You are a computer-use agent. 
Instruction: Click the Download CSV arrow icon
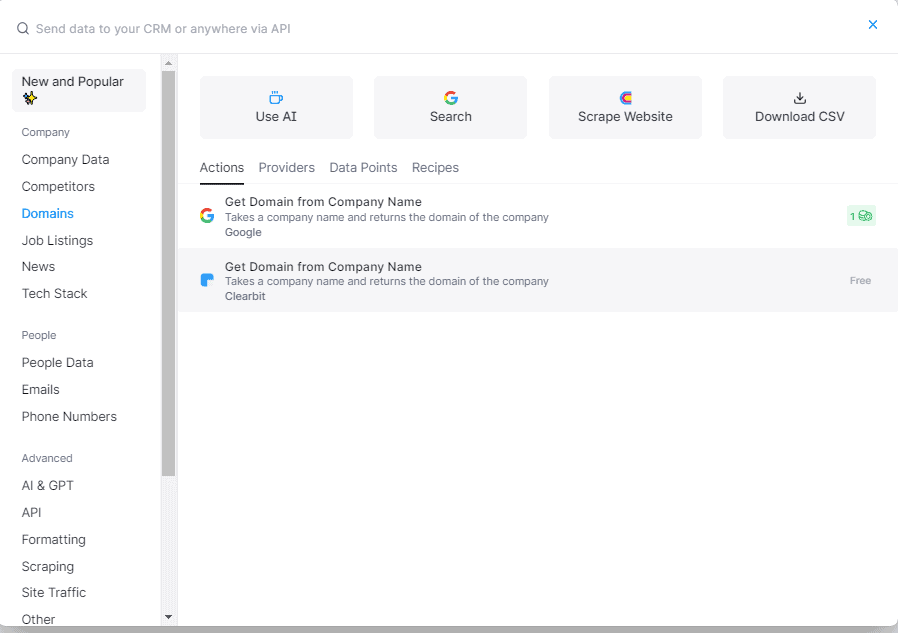pos(800,98)
